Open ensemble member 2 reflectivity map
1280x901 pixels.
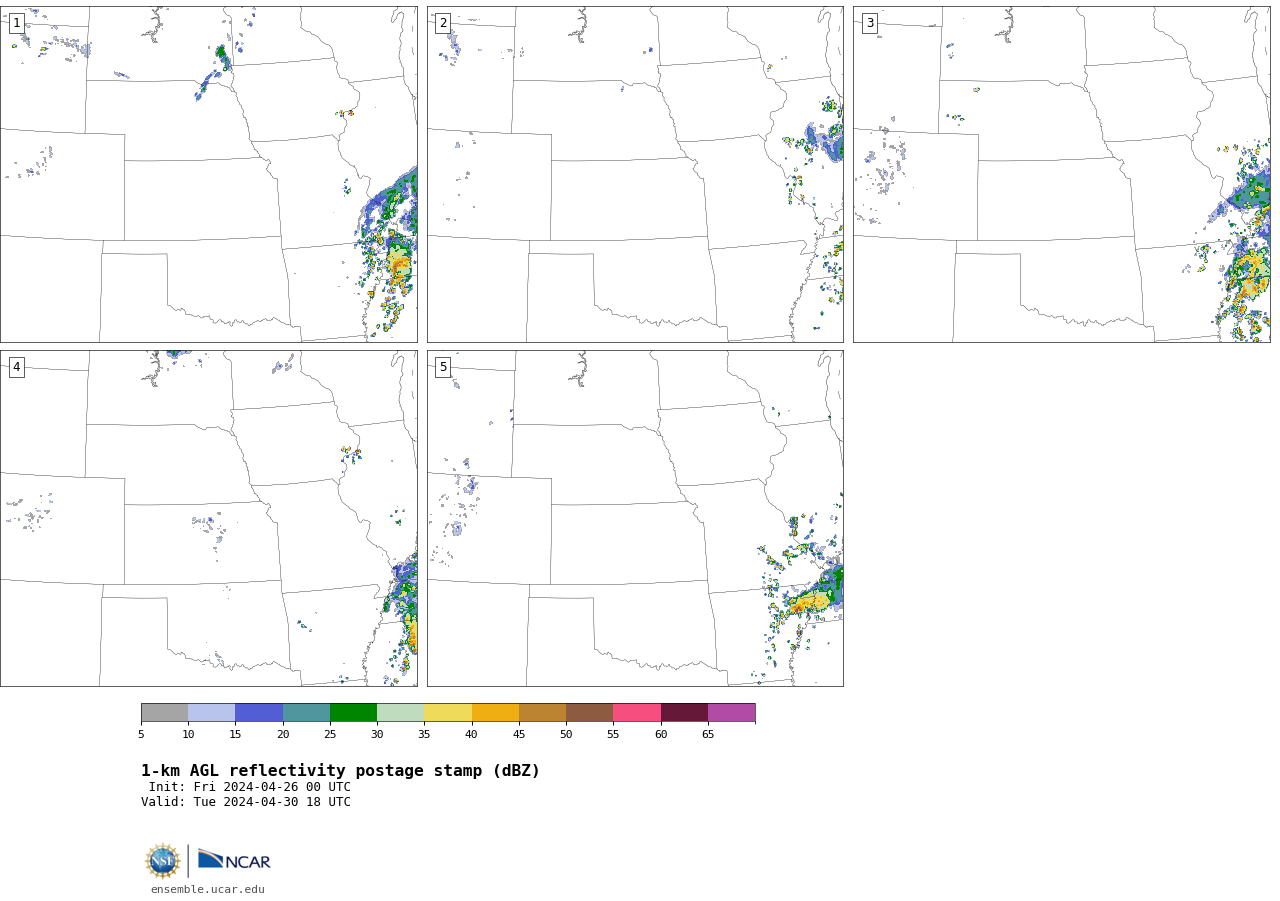pyautogui.click(x=635, y=175)
